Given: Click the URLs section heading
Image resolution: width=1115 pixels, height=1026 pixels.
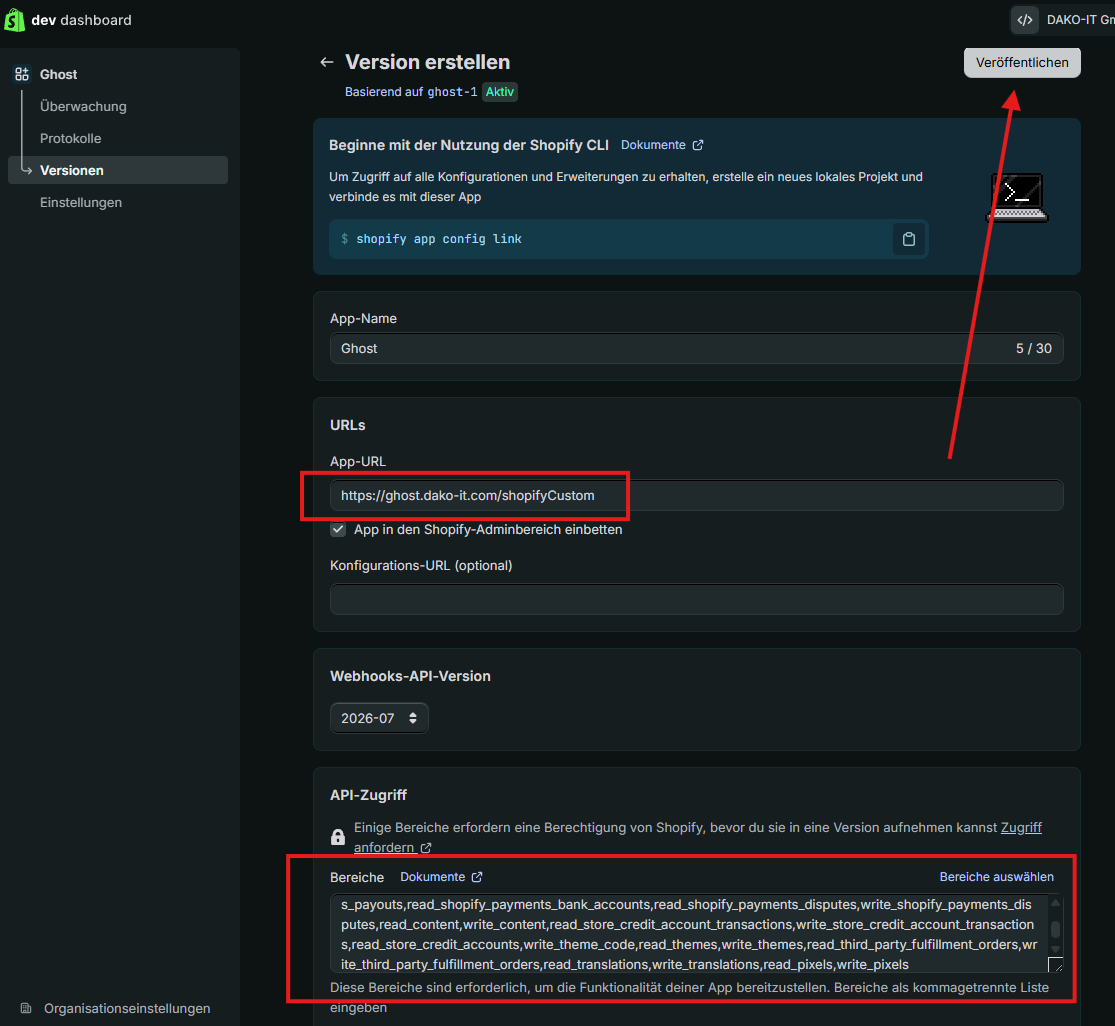Looking at the screenshot, I should (348, 425).
